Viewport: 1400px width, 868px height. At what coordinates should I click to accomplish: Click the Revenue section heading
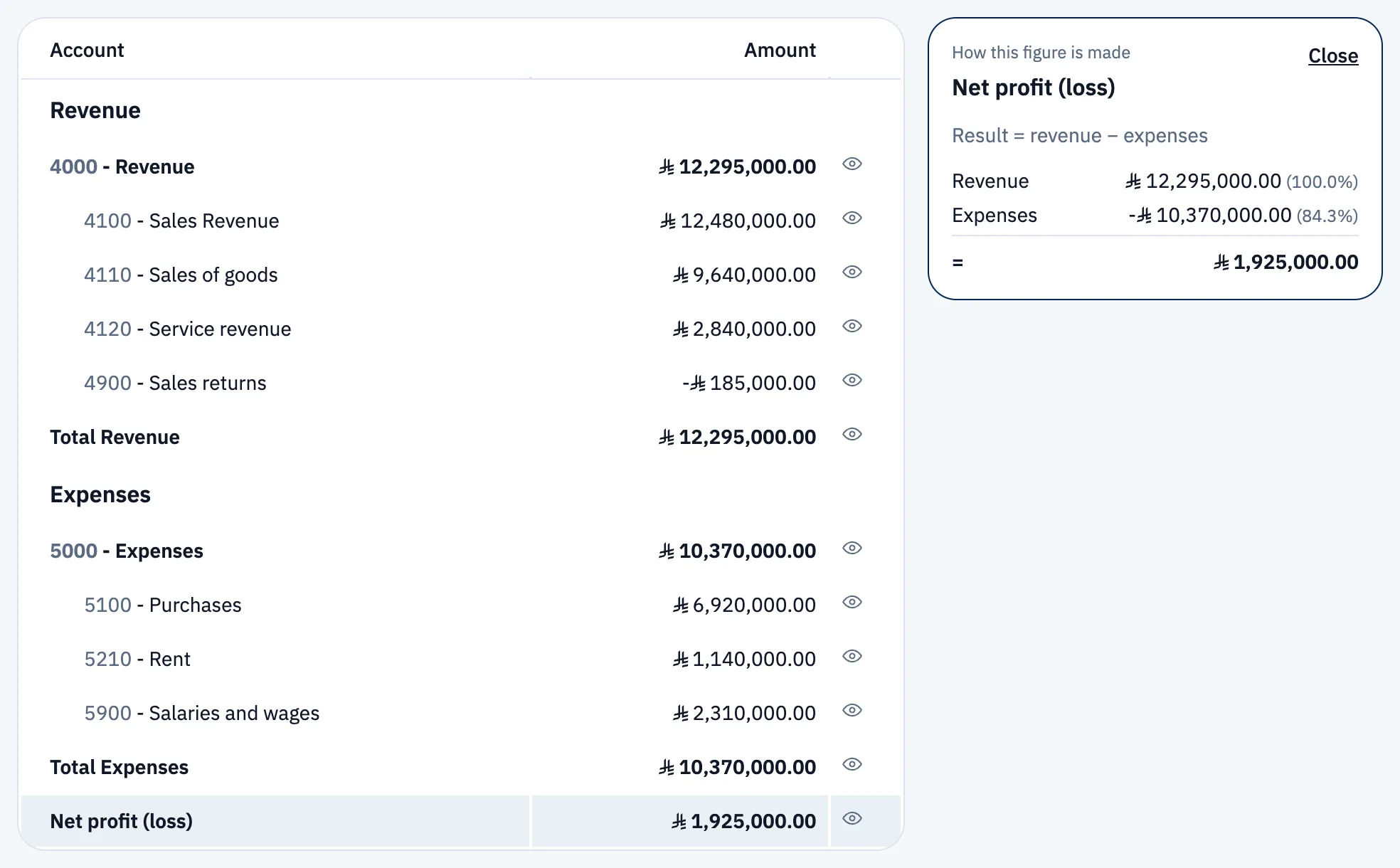click(x=95, y=111)
